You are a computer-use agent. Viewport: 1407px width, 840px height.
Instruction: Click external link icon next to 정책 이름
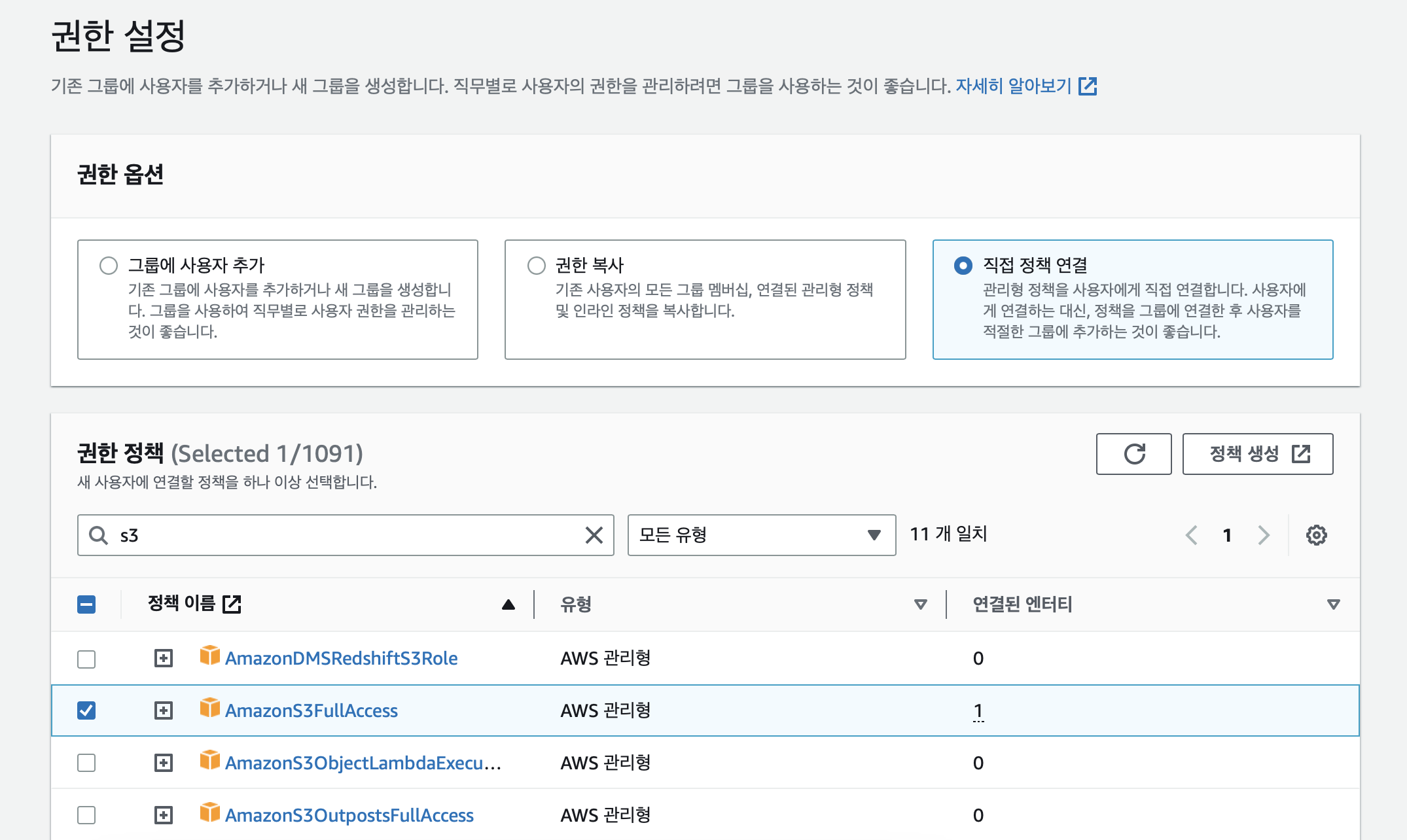pyautogui.click(x=232, y=604)
